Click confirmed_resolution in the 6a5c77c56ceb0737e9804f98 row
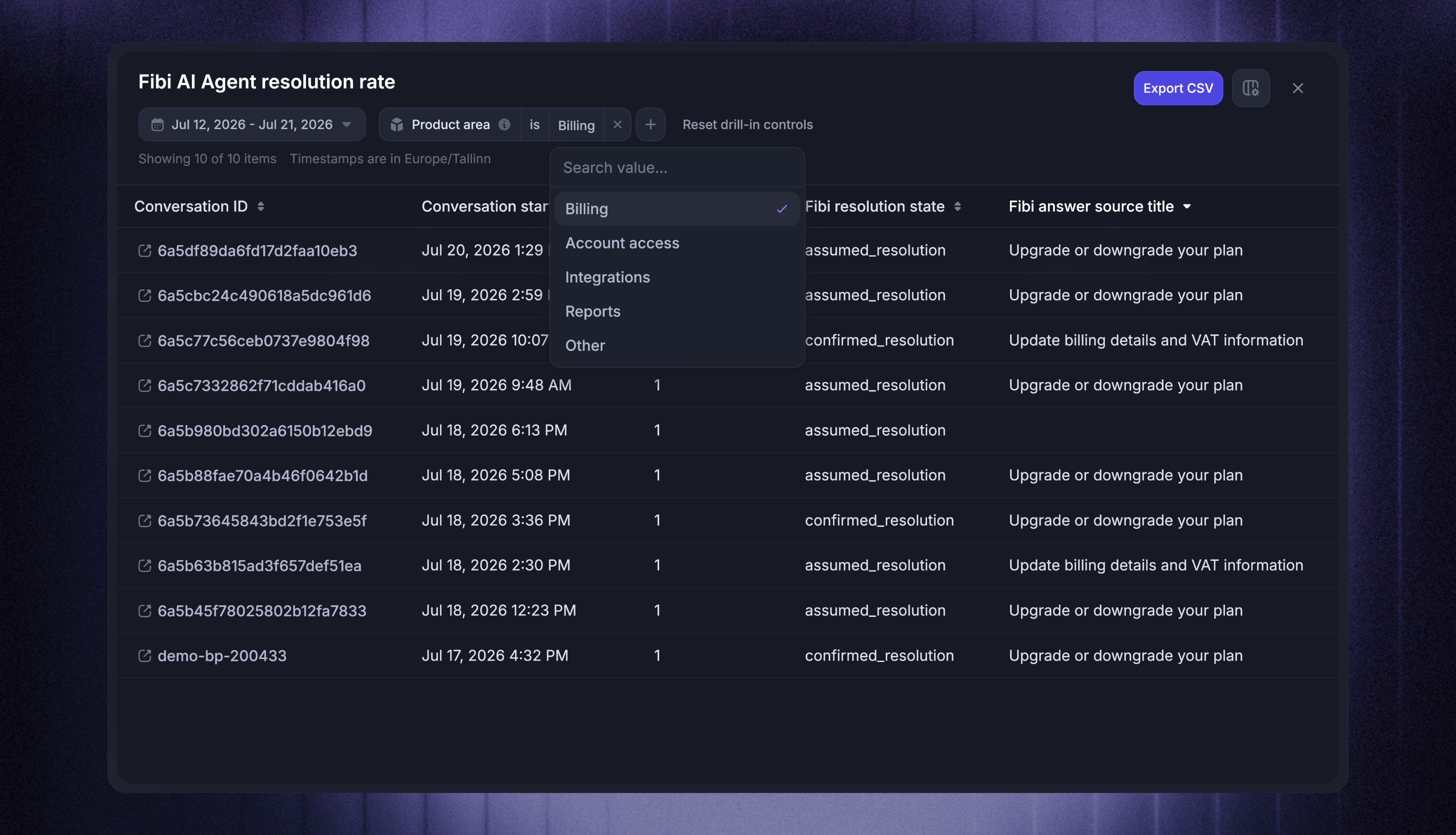Viewport: 1456px width, 835px height. coord(879,341)
